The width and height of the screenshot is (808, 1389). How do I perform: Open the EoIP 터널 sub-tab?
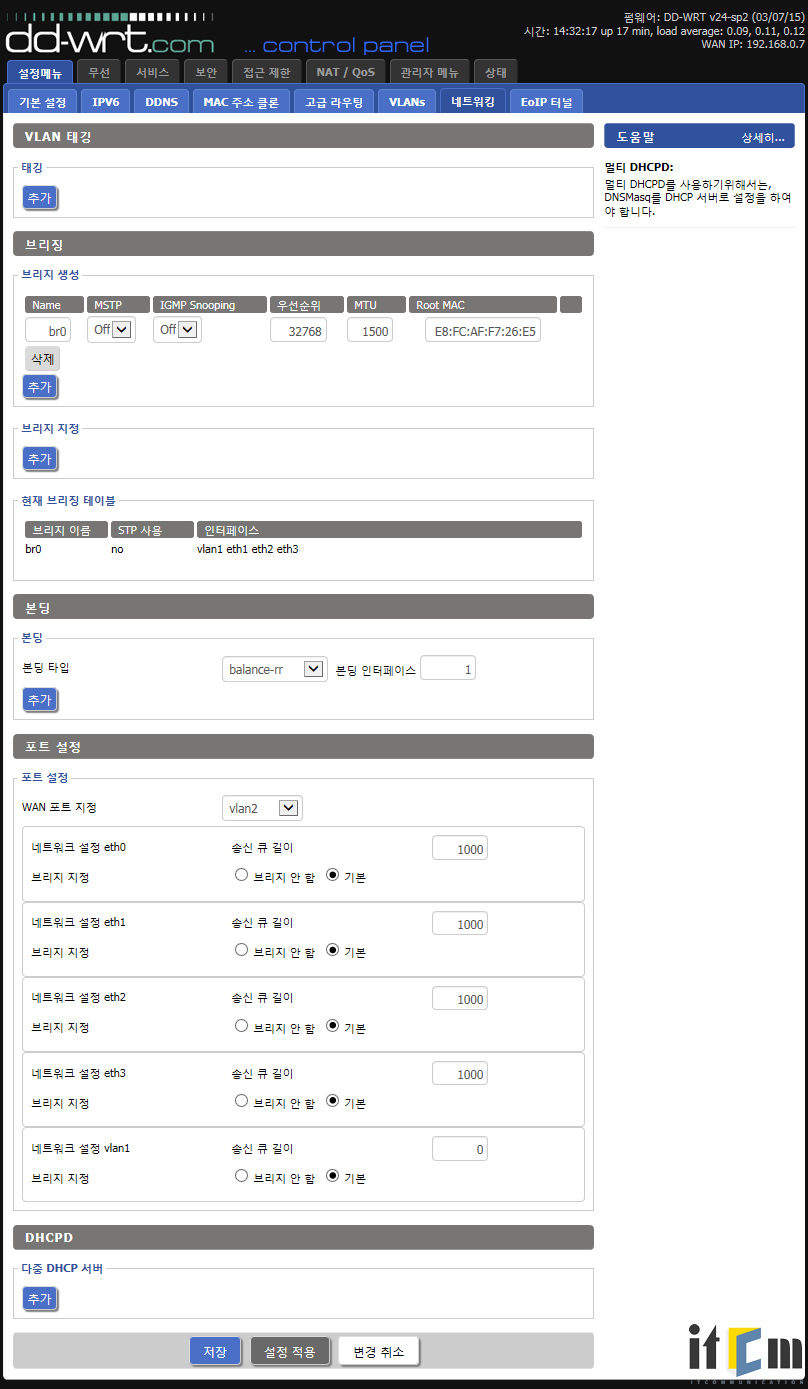click(546, 101)
